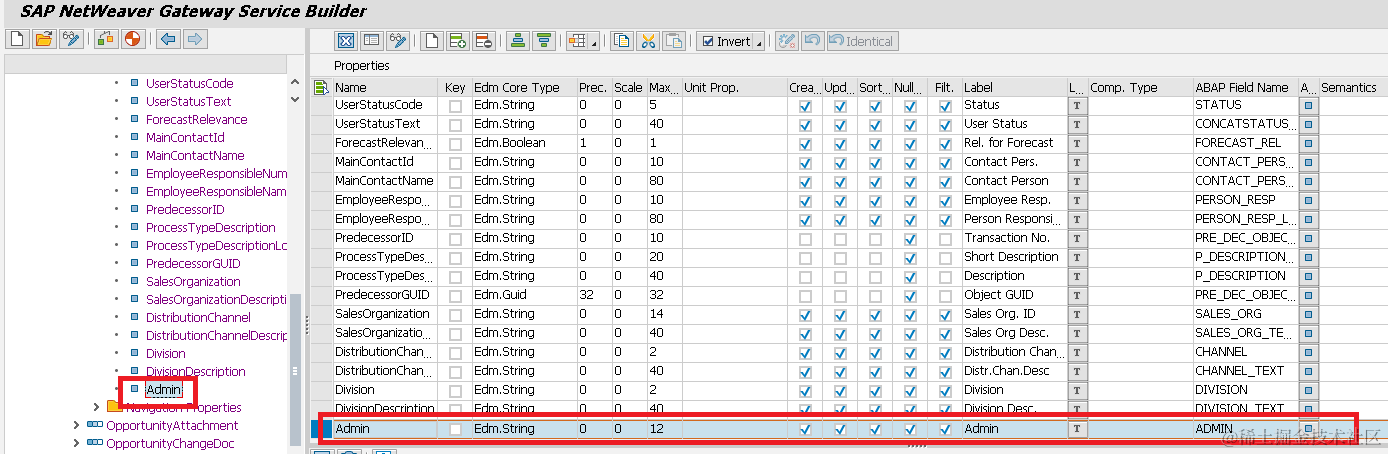1388x454 pixels.
Task: Click the Edm Core Type column header
Action: (x=523, y=88)
